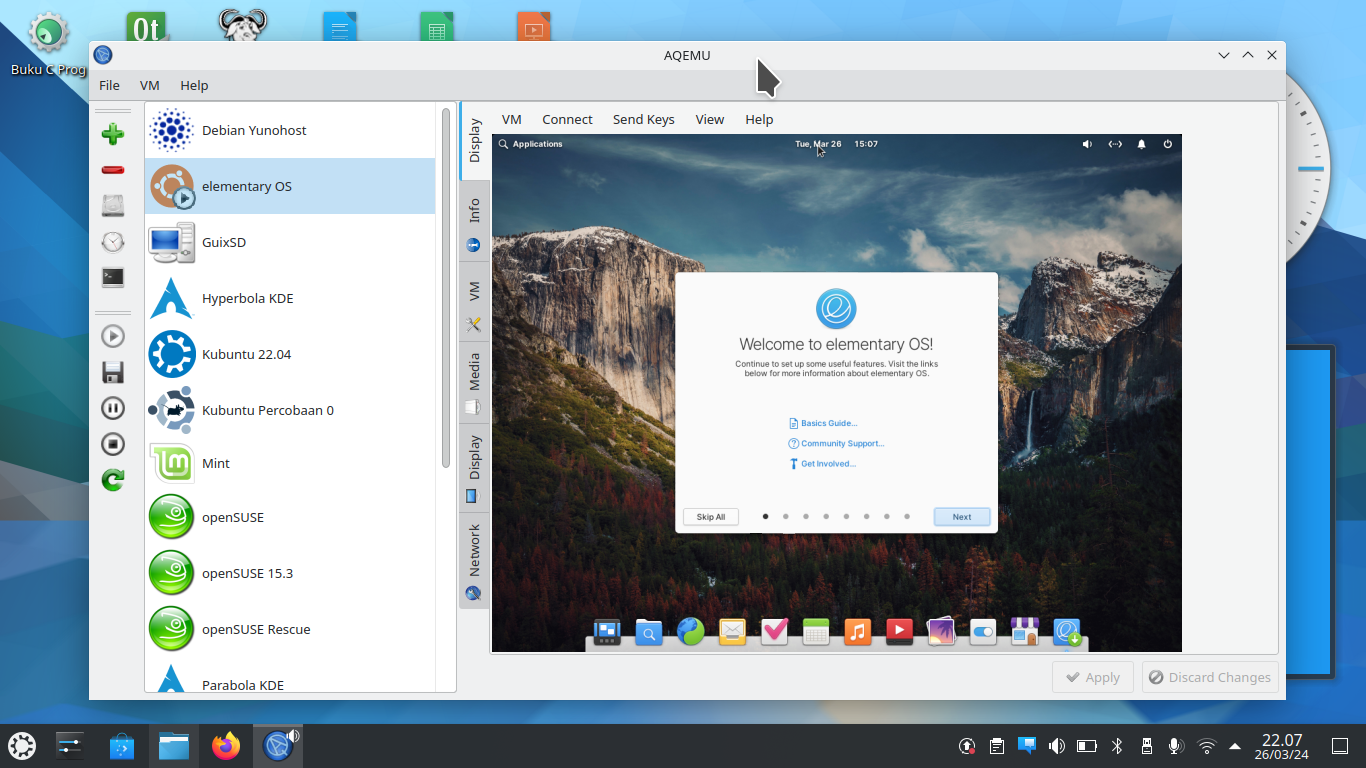Reset the VM with green refresh icon
Screen dimensions: 1366x768
[x=113, y=480]
